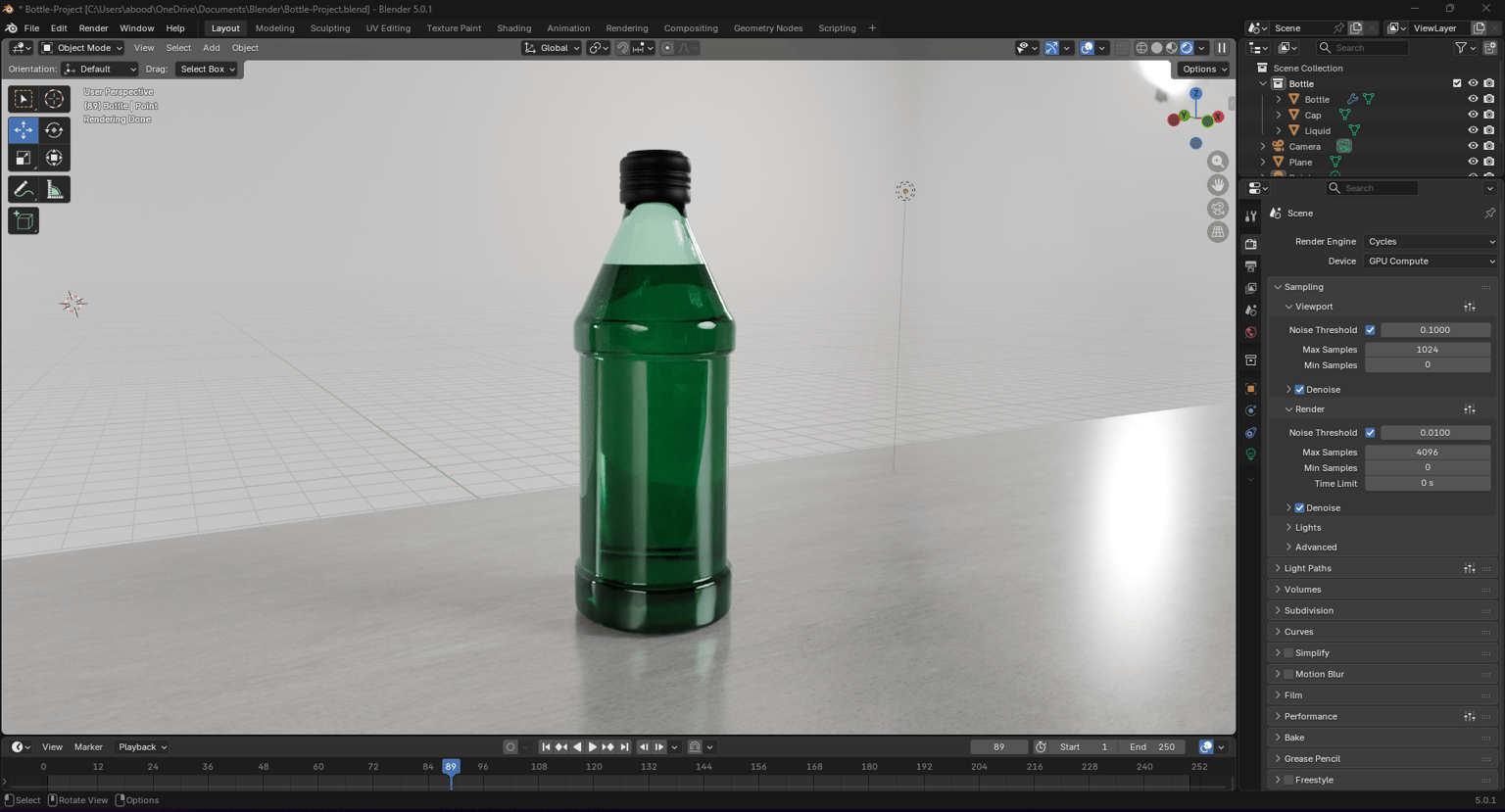Screen dimensions: 1505x812
Task: Select the Add Cube tool
Action: pyautogui.click(x=24, y=221)
